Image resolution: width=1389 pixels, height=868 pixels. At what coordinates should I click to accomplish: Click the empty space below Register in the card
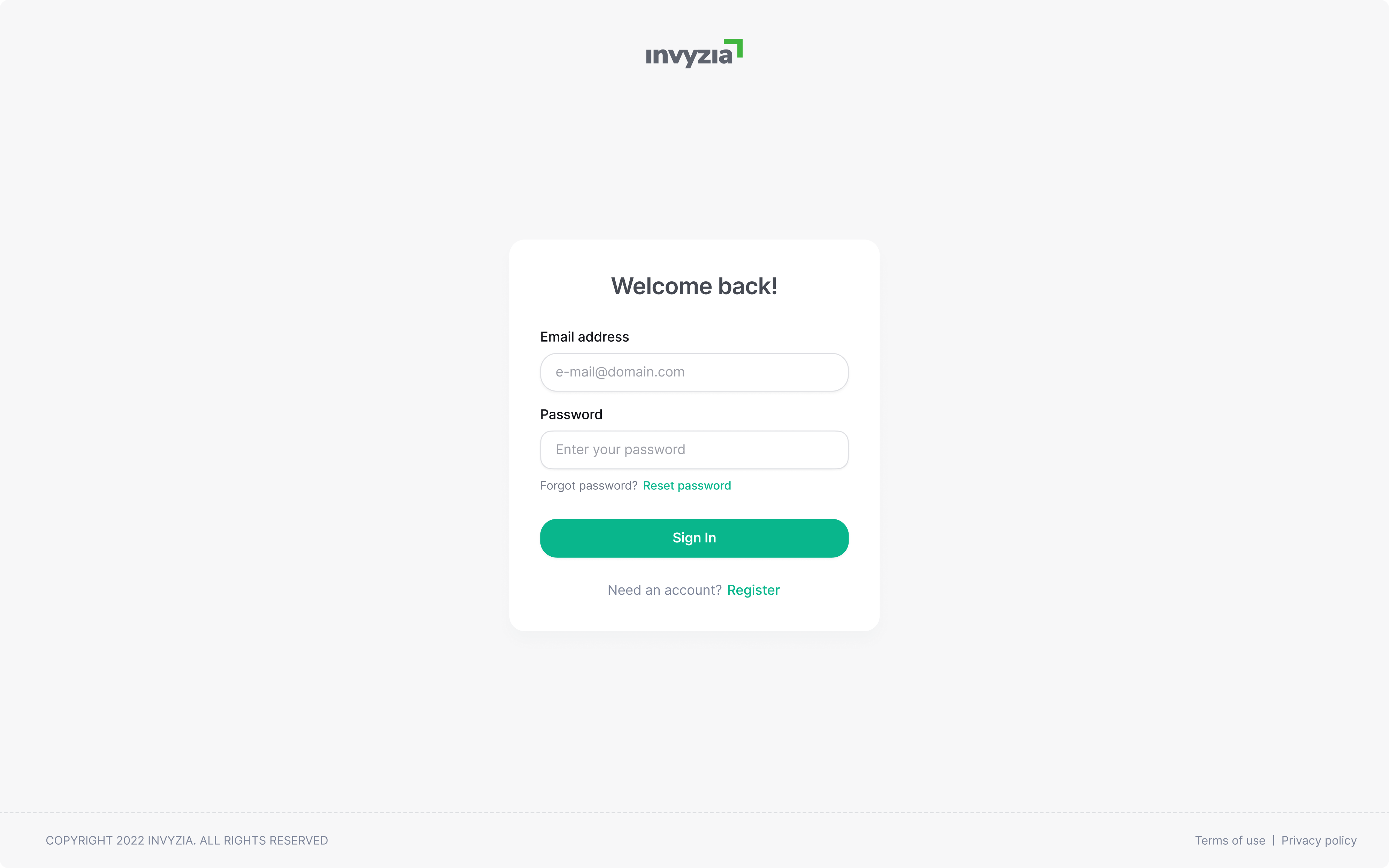[x=694, y=615]
